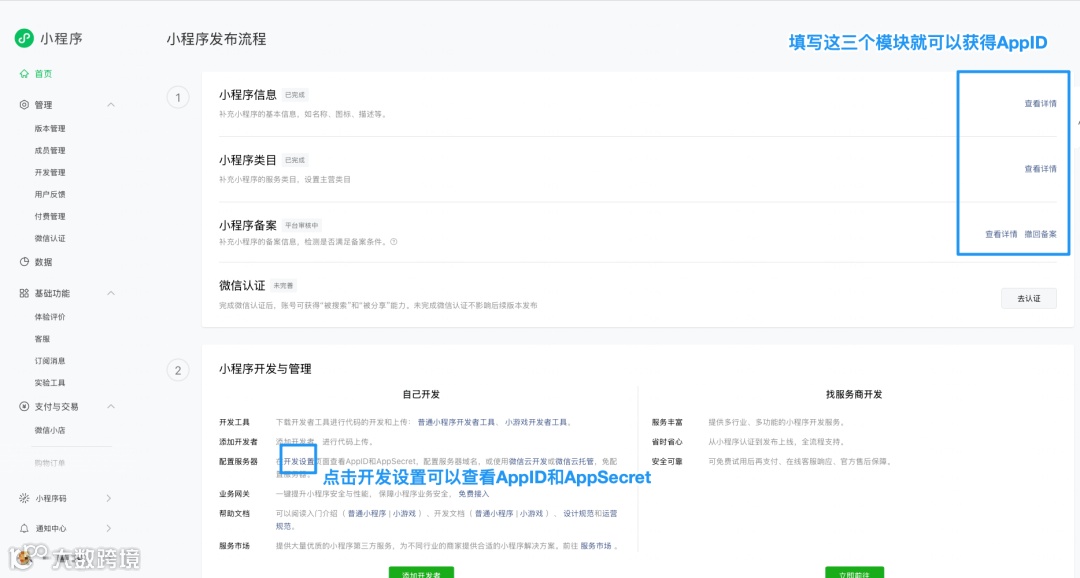Image resolution: width=1080 pixels, height=578 pixels.
Task: View details of 小程序信息 row
Action: 1040,104
